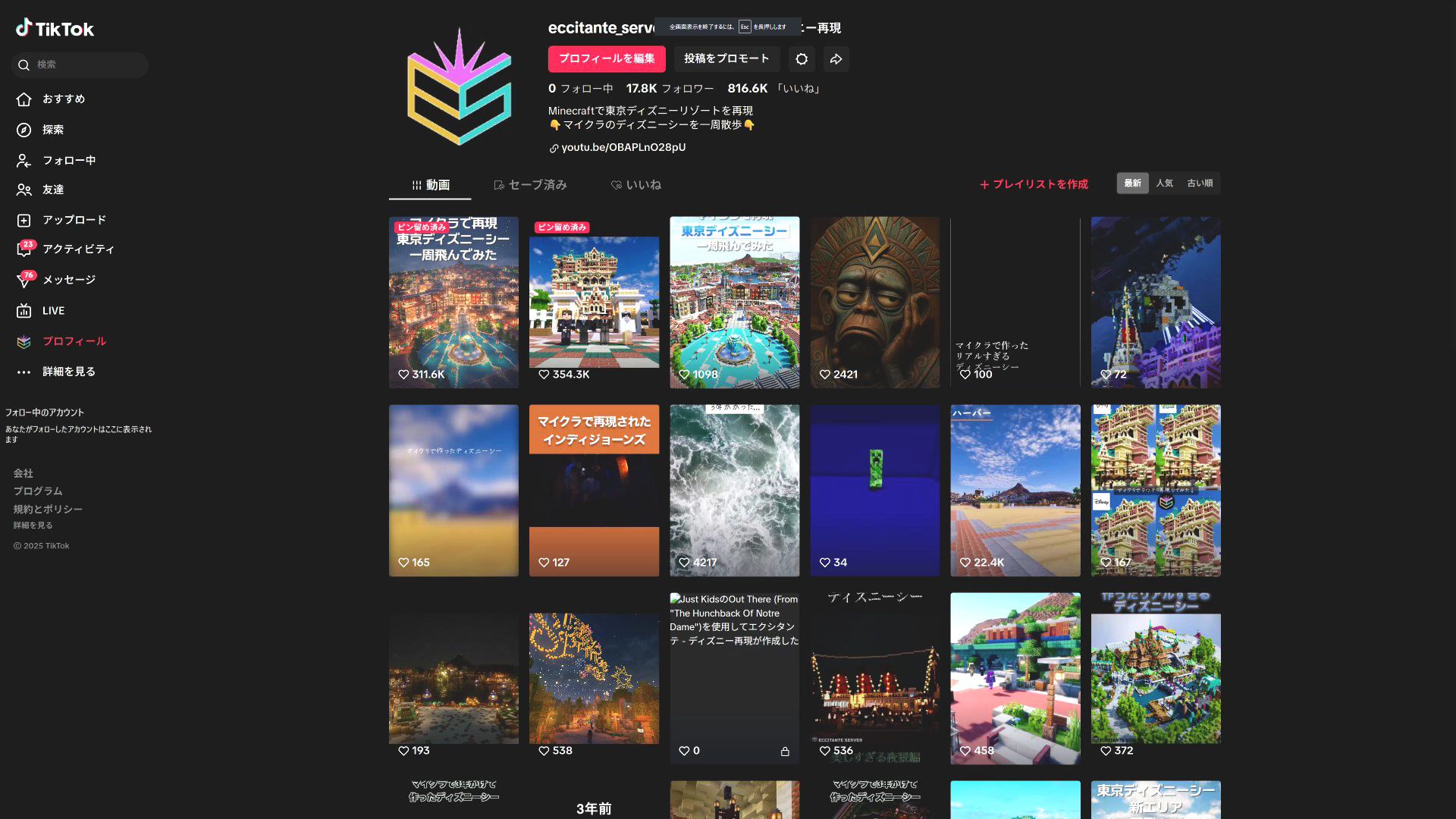Open アクティビティ icon with 23 badge
Screen dimensions: 1456x819
pyautogui.click(x=24, y=249)
